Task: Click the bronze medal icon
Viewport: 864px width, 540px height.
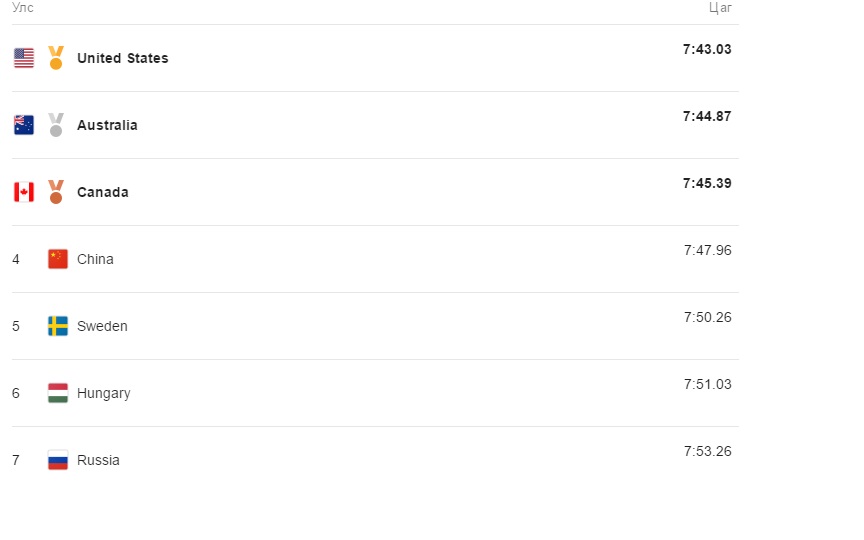Action: click(56, 192)
